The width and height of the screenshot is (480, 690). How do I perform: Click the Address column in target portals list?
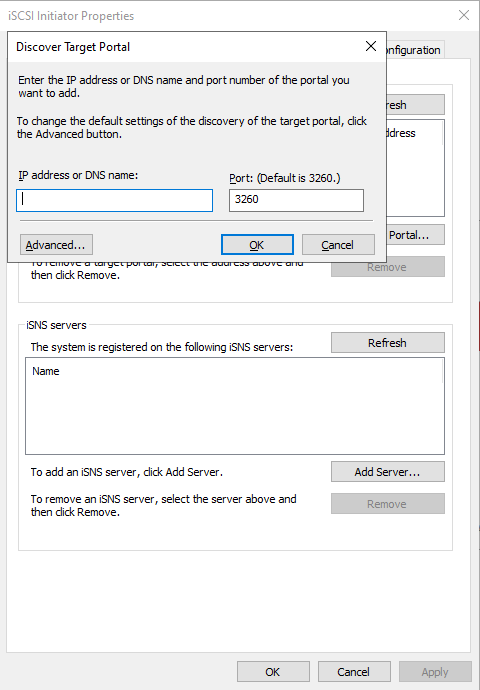click(401, 133)
